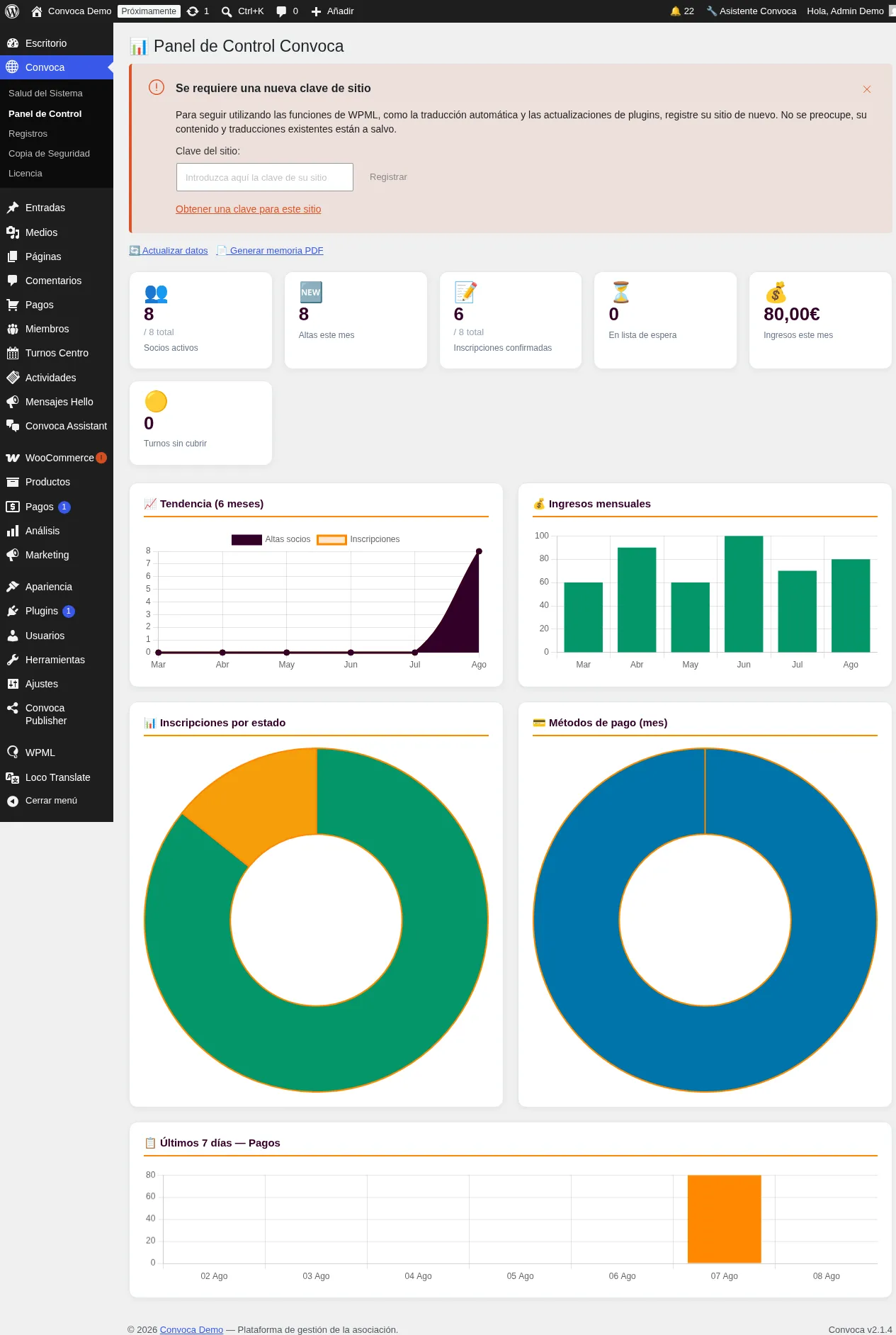Focus the Clave del sitio input field
This screenshot has height=1335, width=896.
coord(265,177)
